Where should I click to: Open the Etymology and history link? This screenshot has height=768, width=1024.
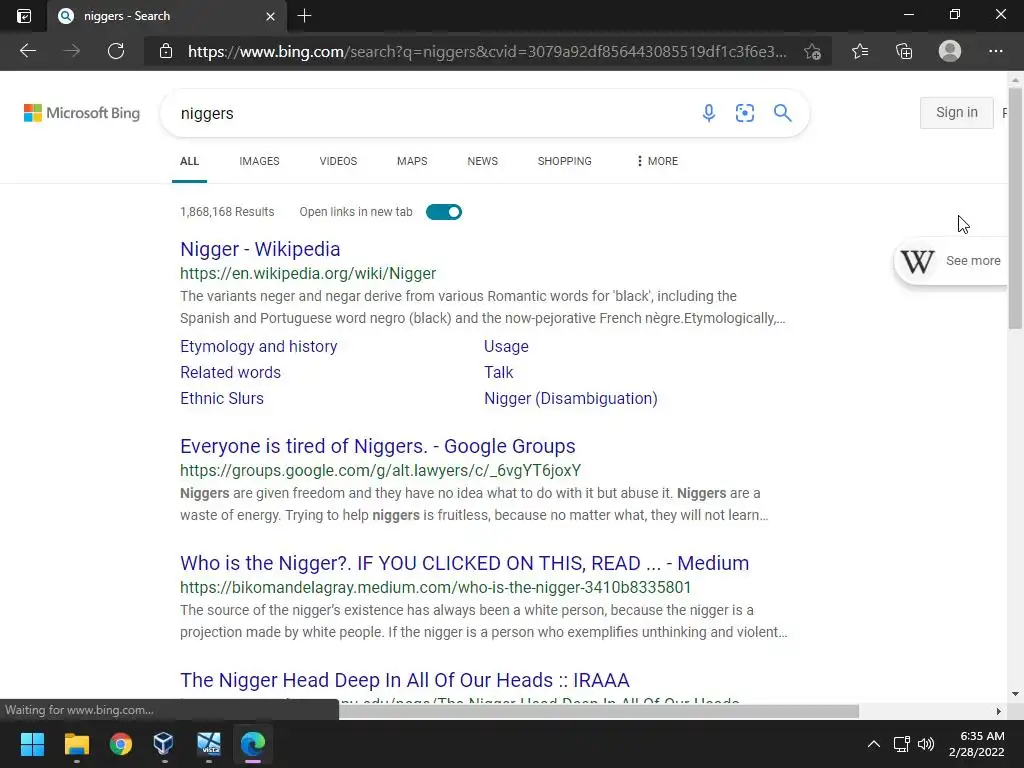[x=259, y=346]
